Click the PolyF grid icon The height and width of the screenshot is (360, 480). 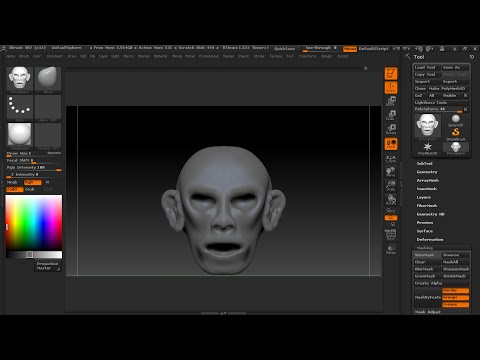coord(391,235)
